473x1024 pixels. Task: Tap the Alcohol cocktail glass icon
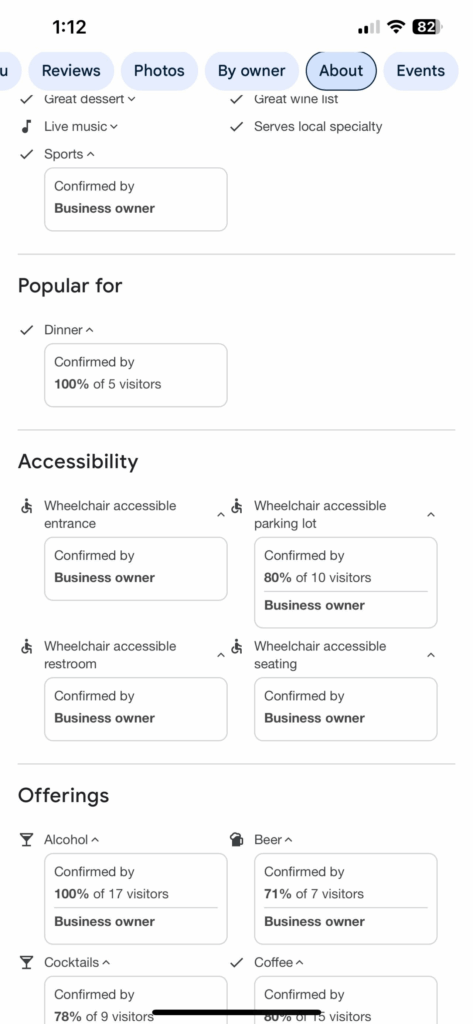(26, 840)
